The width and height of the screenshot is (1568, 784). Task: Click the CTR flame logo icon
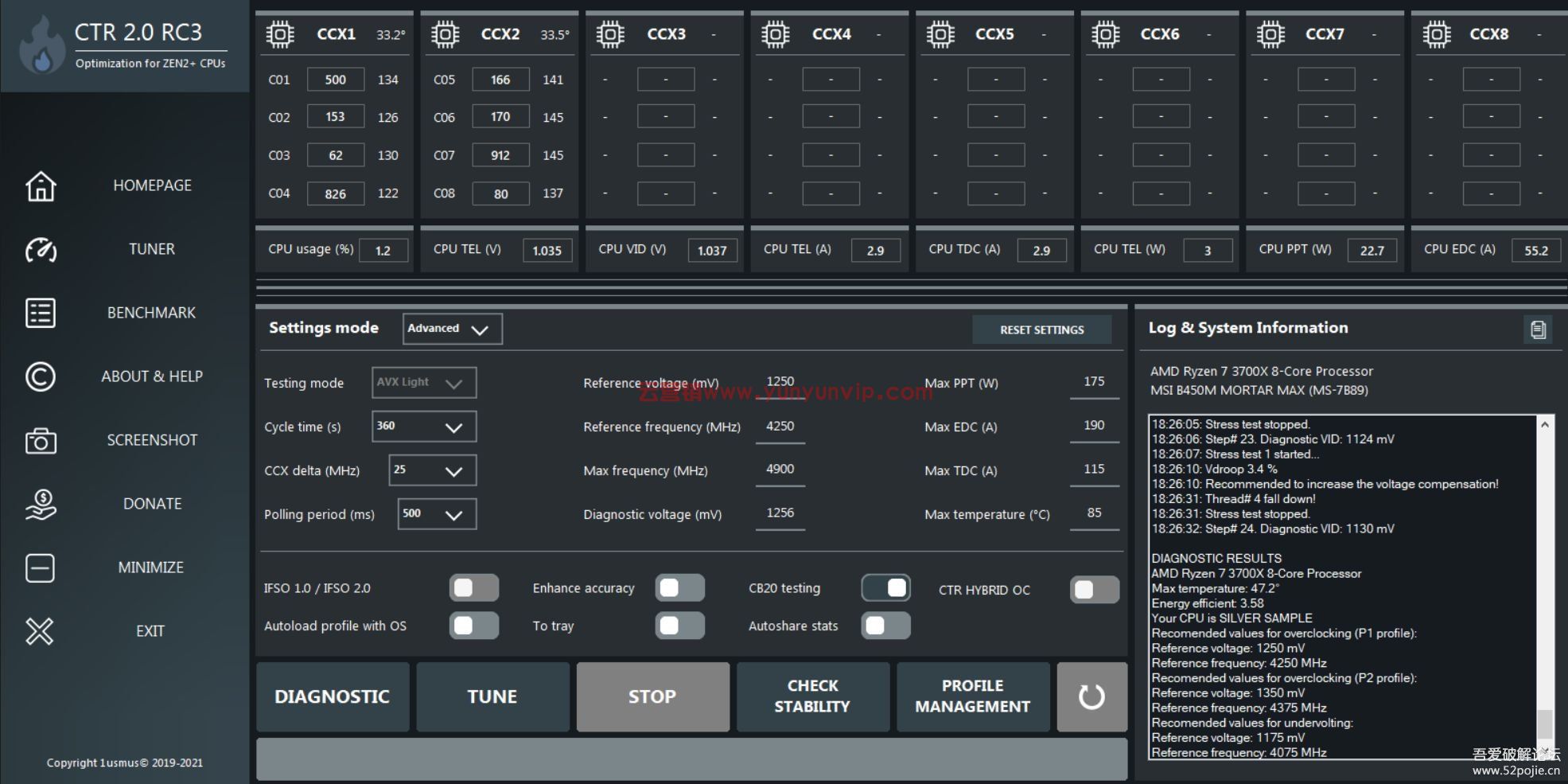[x=41, y=45]
